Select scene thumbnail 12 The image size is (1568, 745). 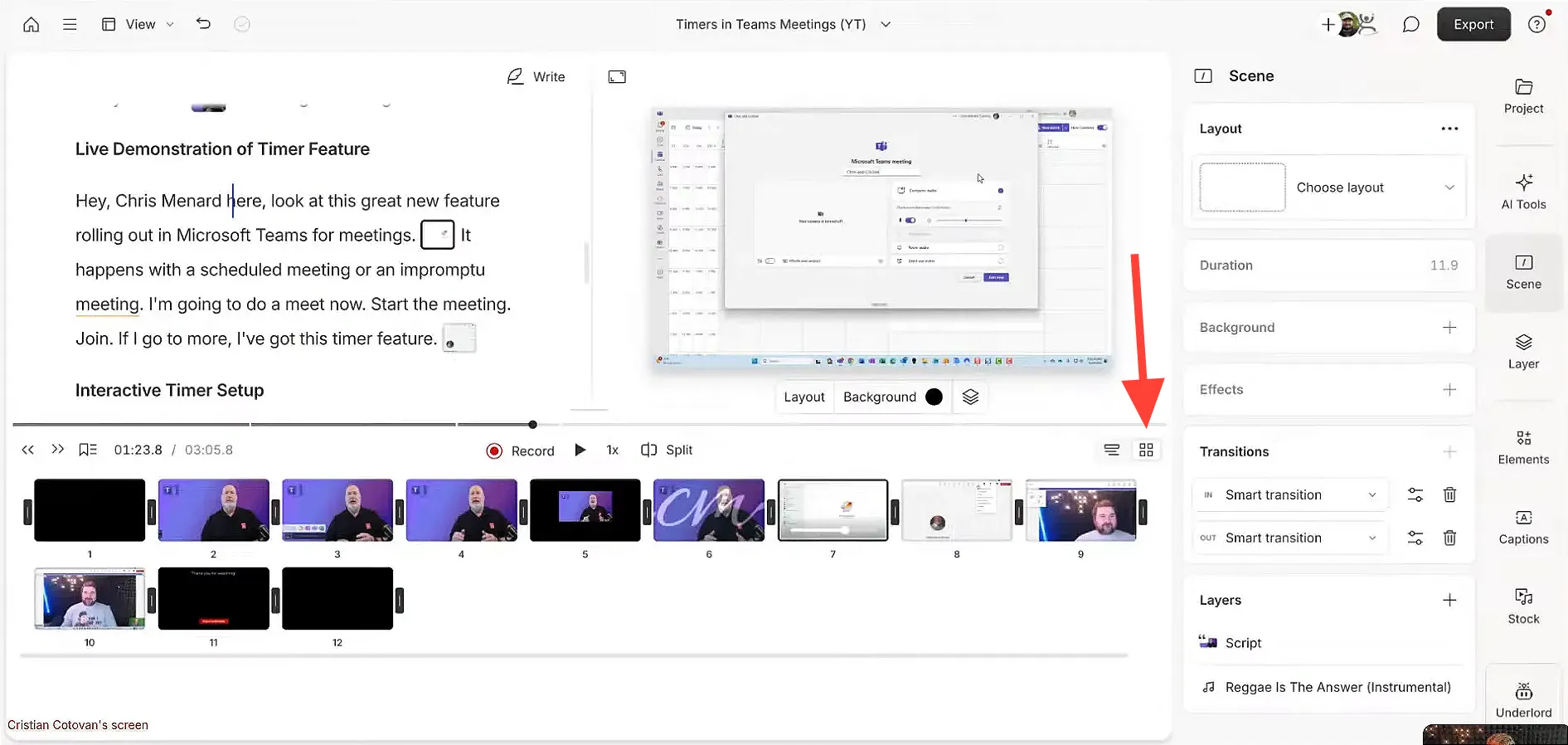click(337, 598)
